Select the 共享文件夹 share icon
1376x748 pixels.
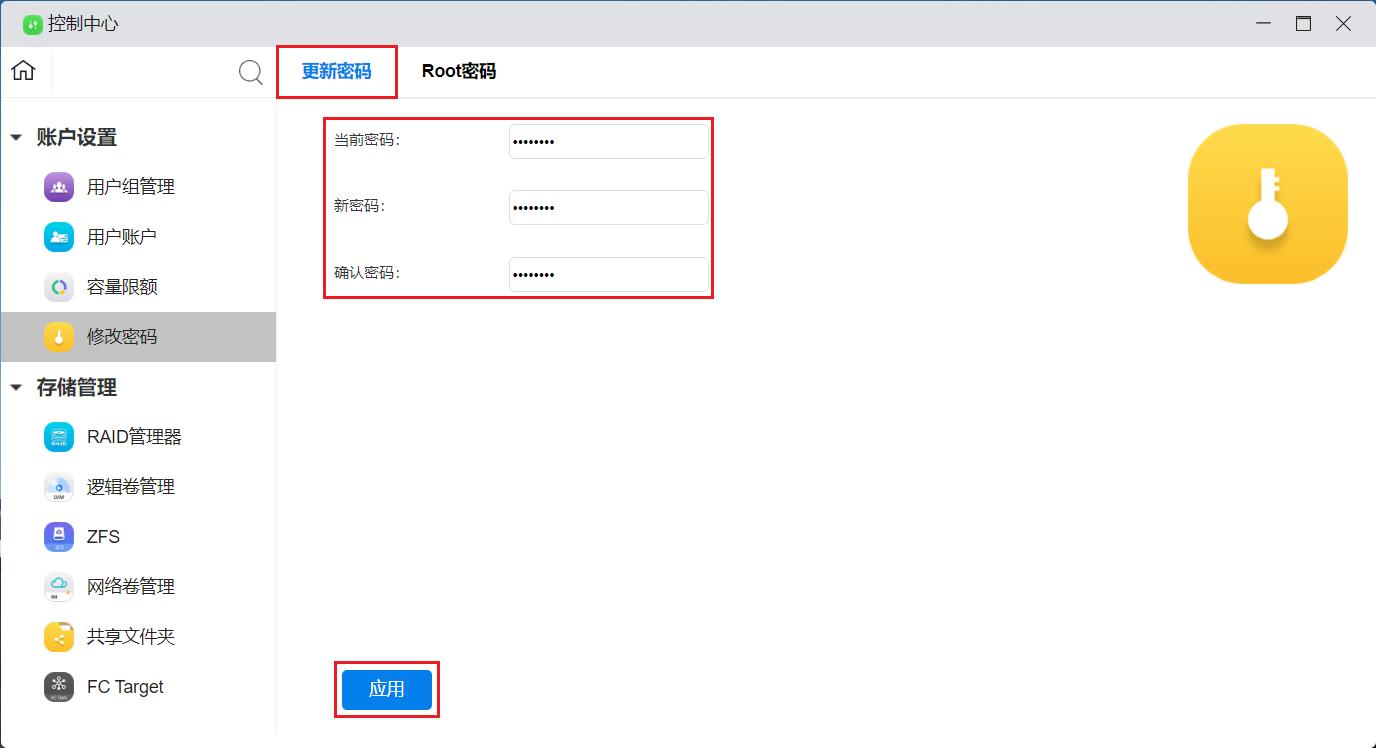tap(59, 637)
